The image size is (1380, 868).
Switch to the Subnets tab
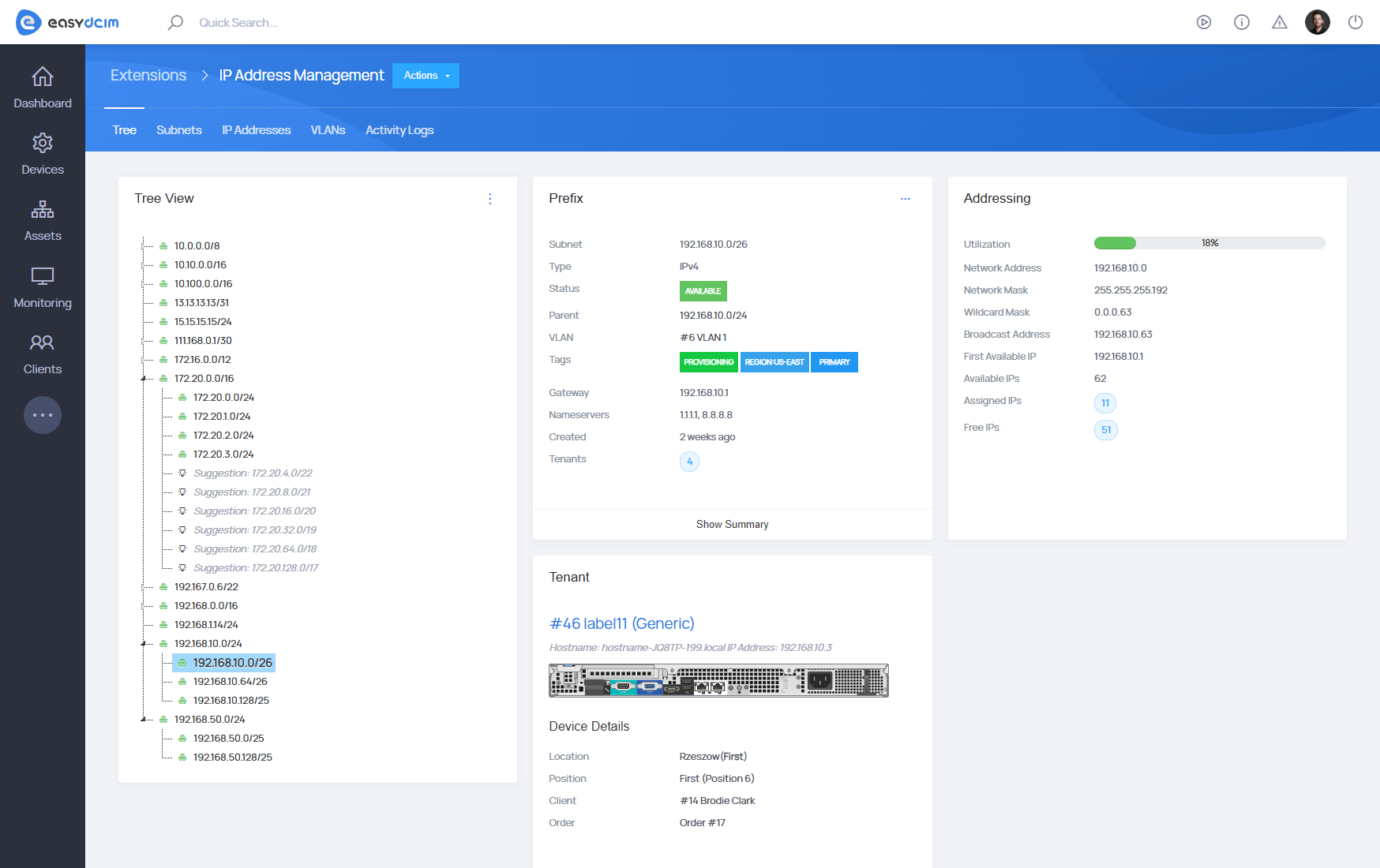tap(178, 130)
